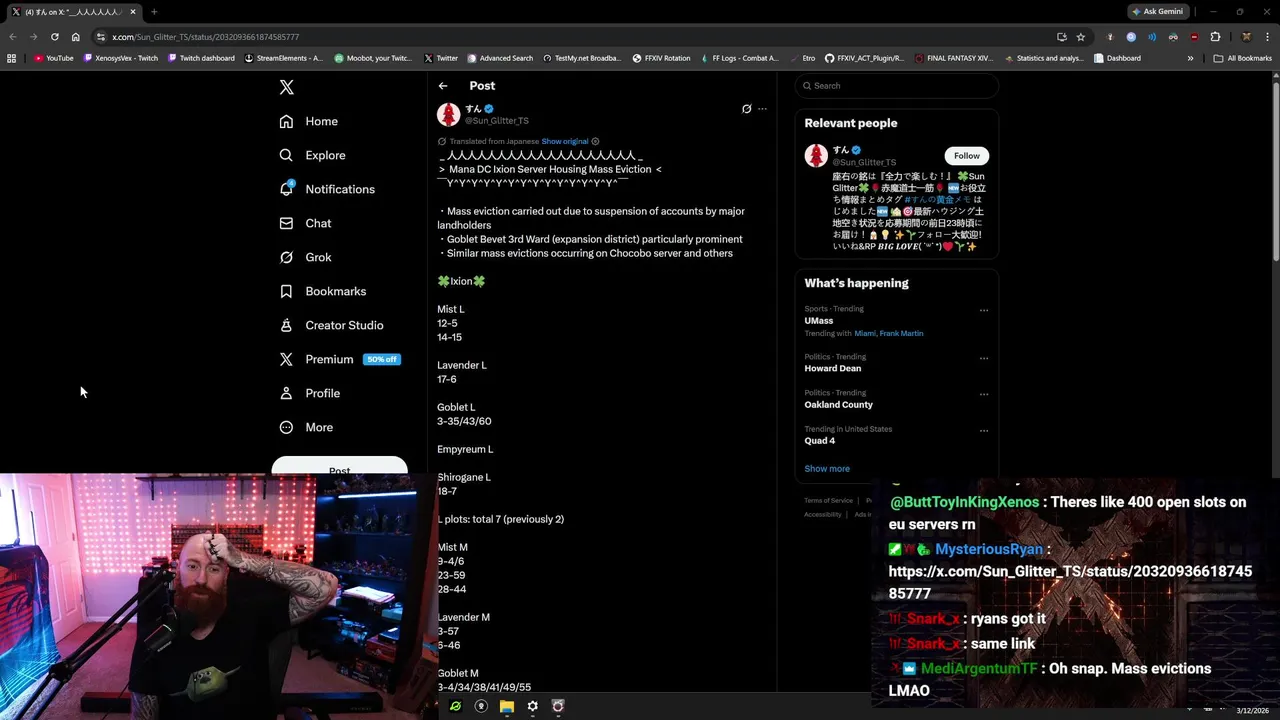1280x720 pixels.
Task: Click the avatar in Relevant people
Action: 816,155
